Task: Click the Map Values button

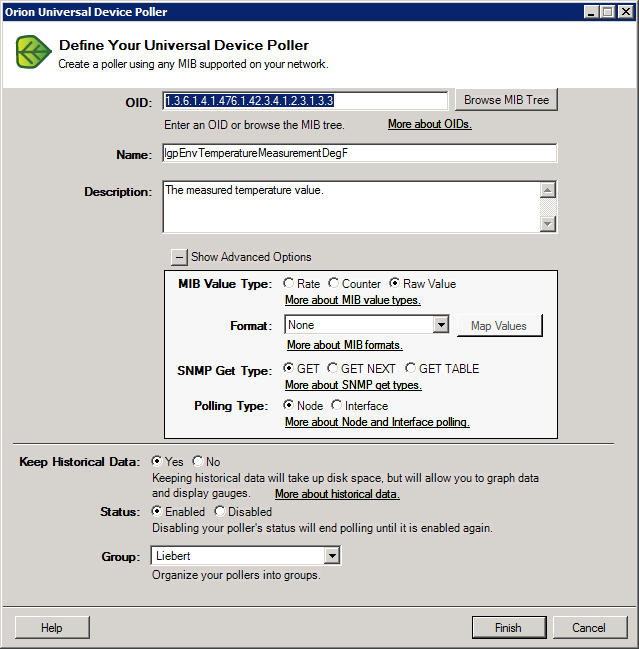Action: [499, 326]
